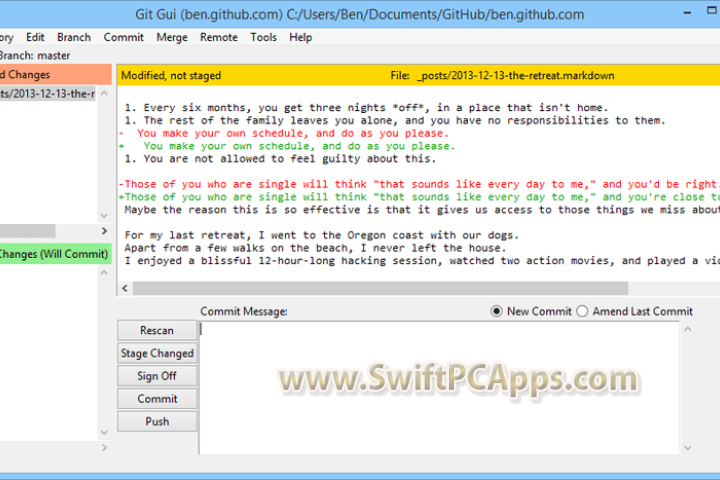Click the removed red line 'You make your own schedule'
This screenshot has height=480, width=720.
[284, 133]
